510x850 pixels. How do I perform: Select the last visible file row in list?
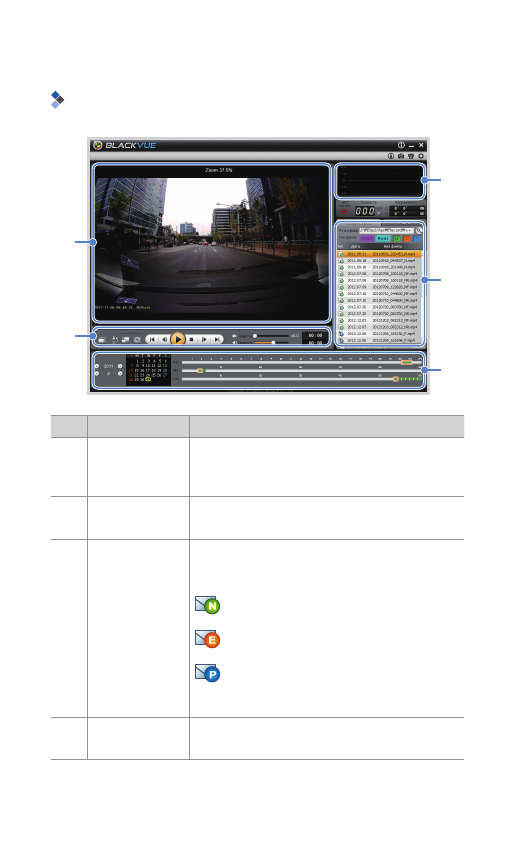380,340
